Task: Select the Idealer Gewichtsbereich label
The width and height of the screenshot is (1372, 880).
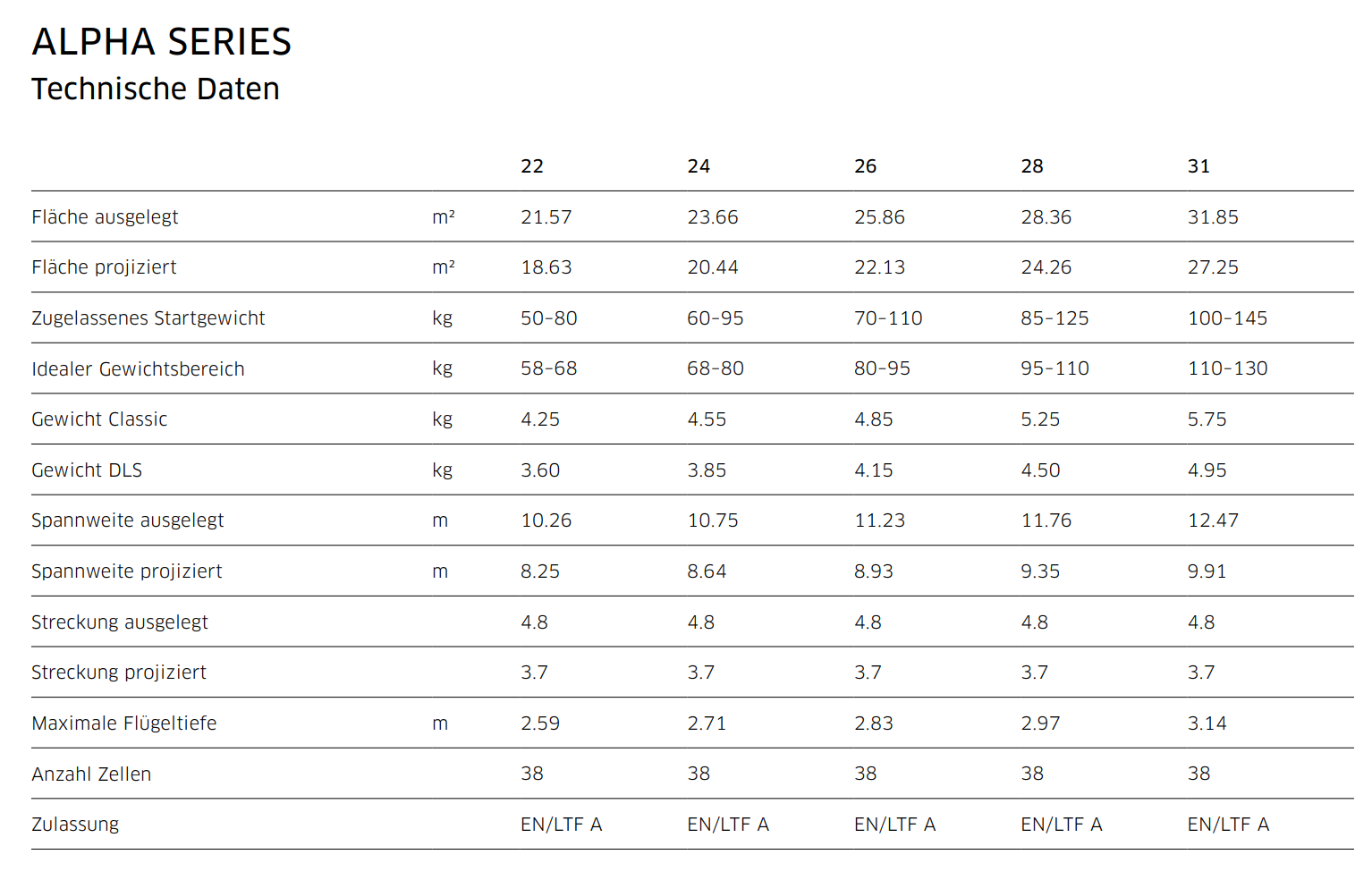Action: (138, 369)
